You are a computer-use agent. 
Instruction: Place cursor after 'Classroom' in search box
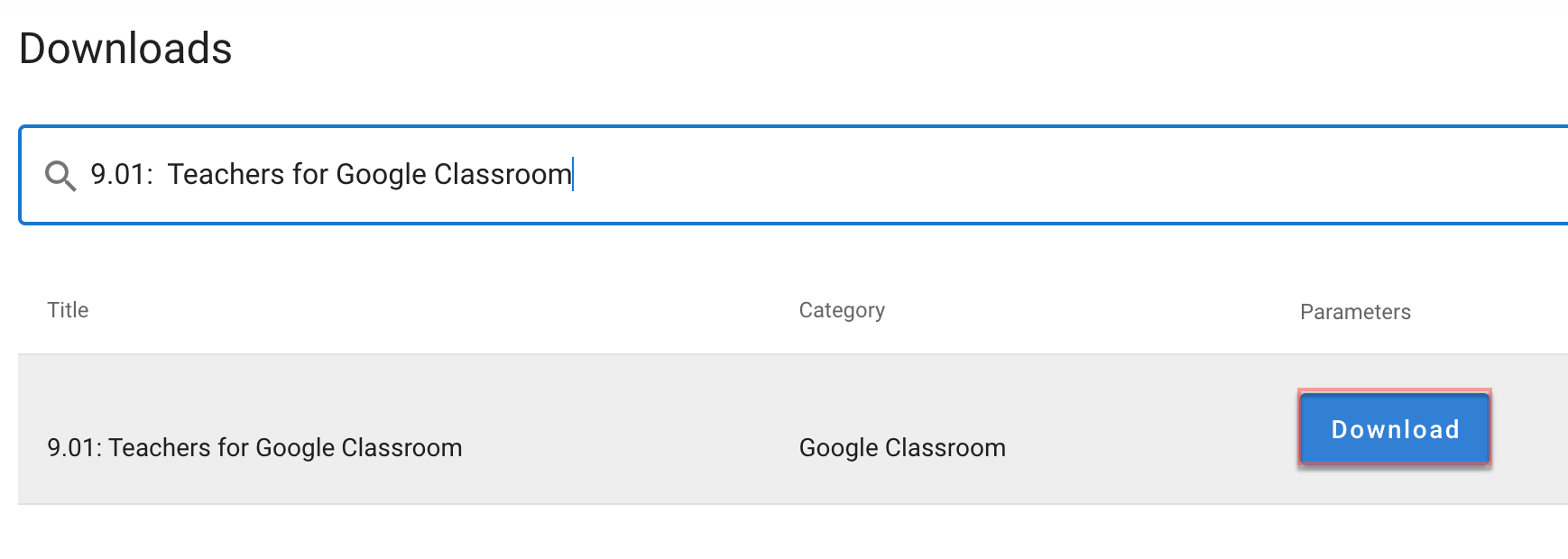point(573,174)
